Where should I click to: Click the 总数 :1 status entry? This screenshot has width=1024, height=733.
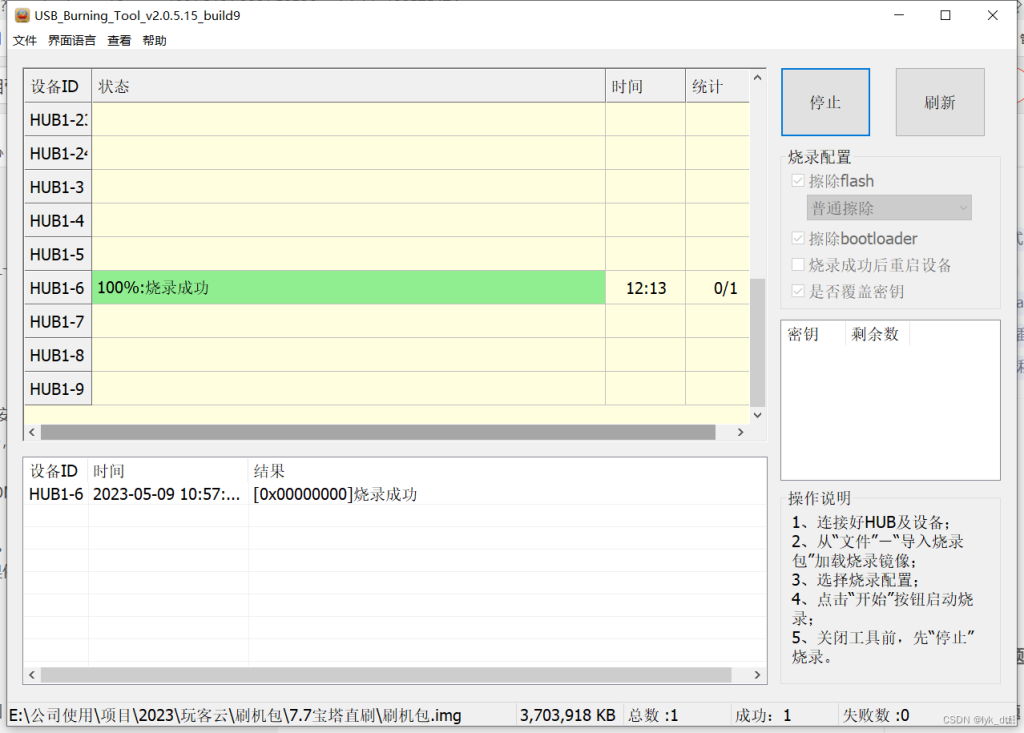pos(654,715)
